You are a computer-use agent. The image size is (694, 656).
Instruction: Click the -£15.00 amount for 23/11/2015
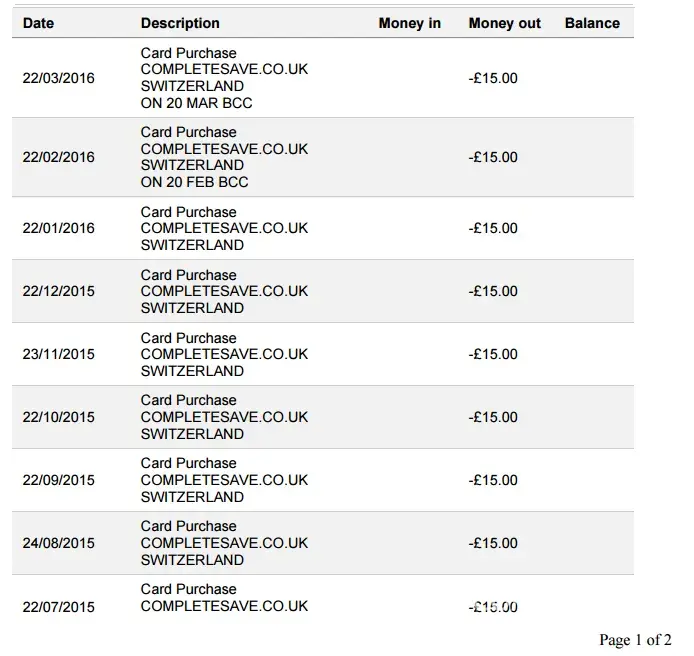click(493, 354)
